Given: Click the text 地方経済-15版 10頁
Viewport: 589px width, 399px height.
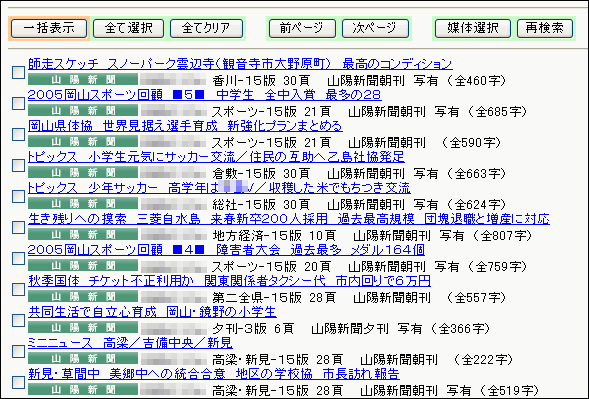Looking at the screenshot, I should pyautogui.click(x=274, y=236).
